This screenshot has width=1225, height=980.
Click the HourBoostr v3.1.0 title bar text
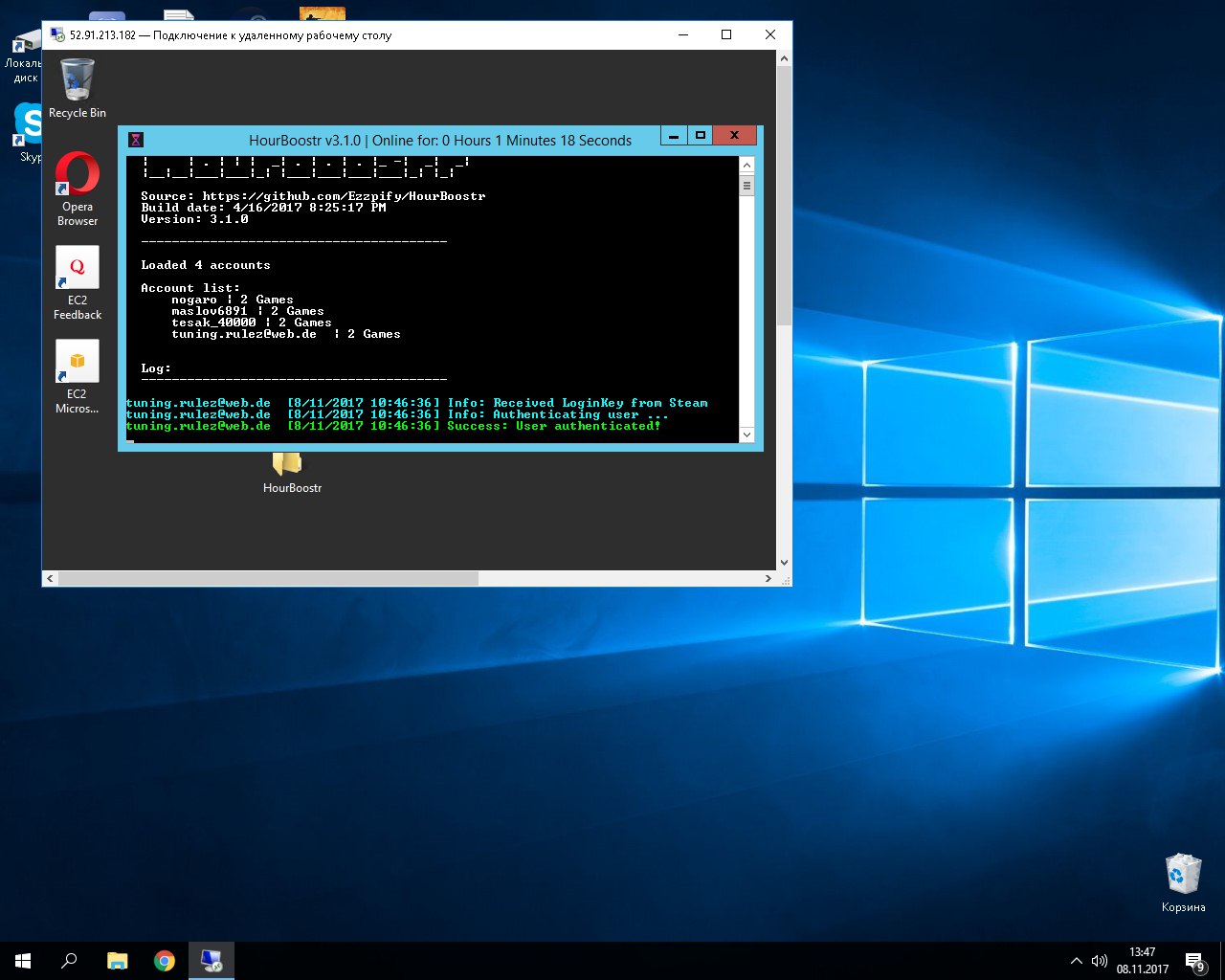pos(440,141)
